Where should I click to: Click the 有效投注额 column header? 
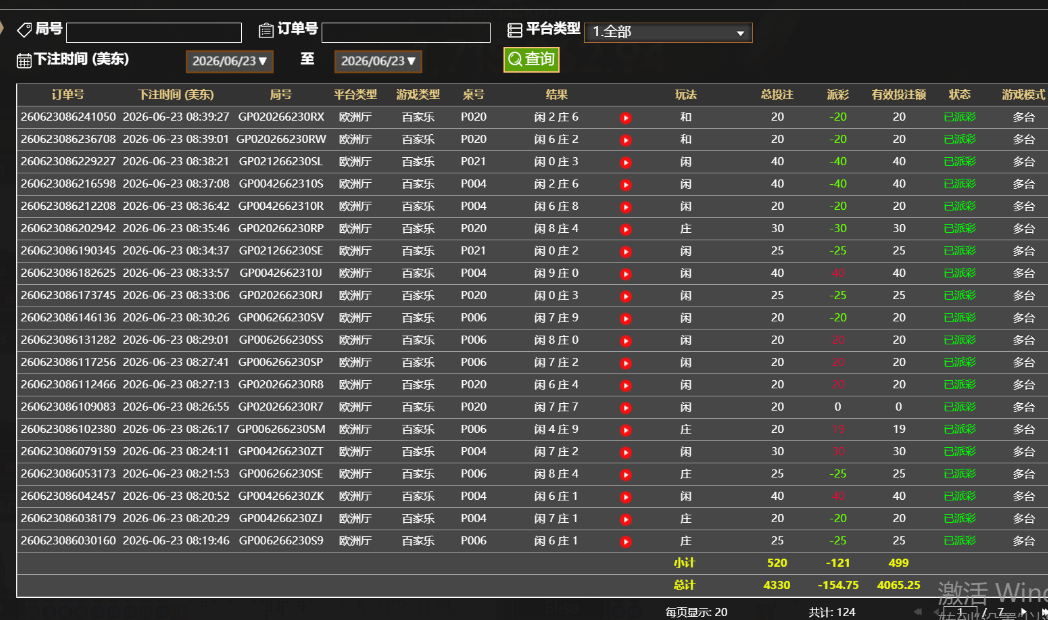(x=899, y=95)
